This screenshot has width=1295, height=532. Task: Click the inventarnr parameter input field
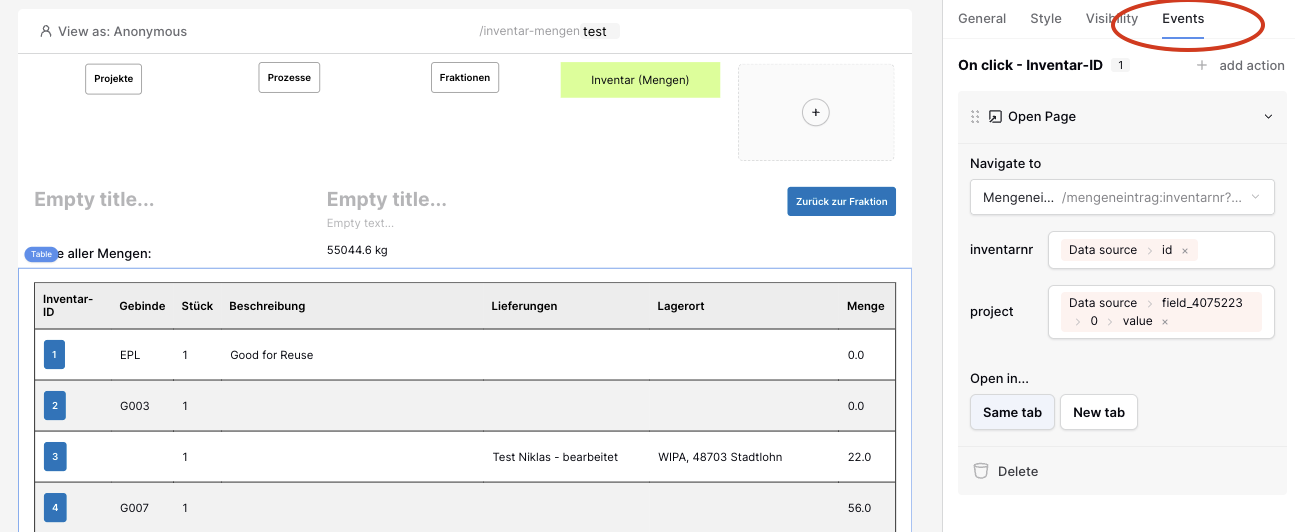coord(1161,250)
